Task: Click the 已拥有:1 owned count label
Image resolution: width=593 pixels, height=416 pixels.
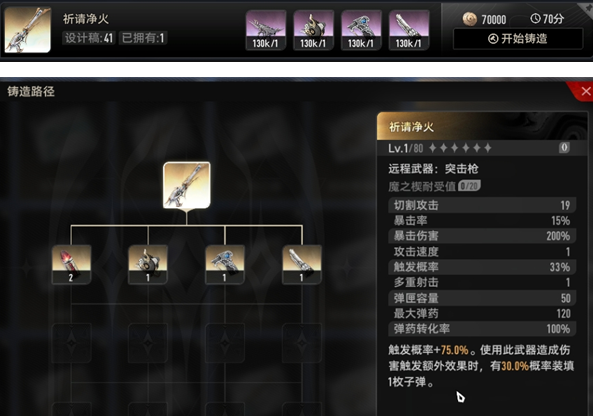Action: 143,38
